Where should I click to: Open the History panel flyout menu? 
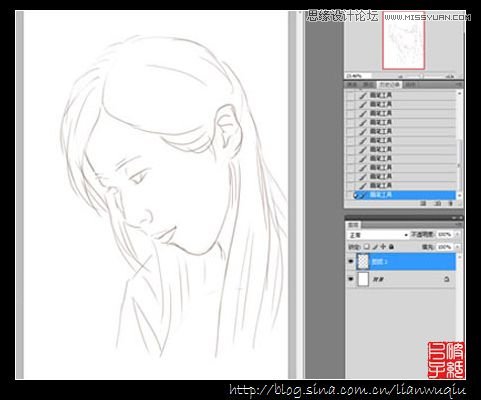(x=459, y=85)
